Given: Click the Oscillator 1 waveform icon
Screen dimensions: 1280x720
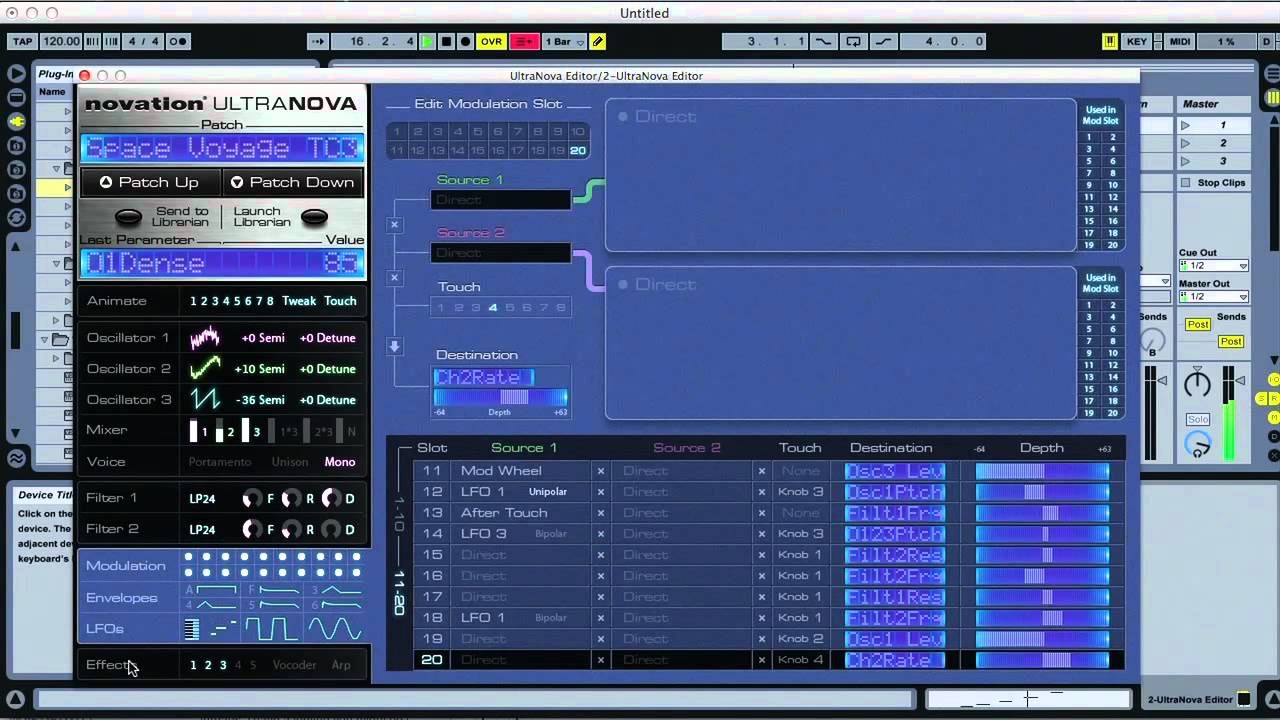Looking at the screenshot, I should pos(205,337).
